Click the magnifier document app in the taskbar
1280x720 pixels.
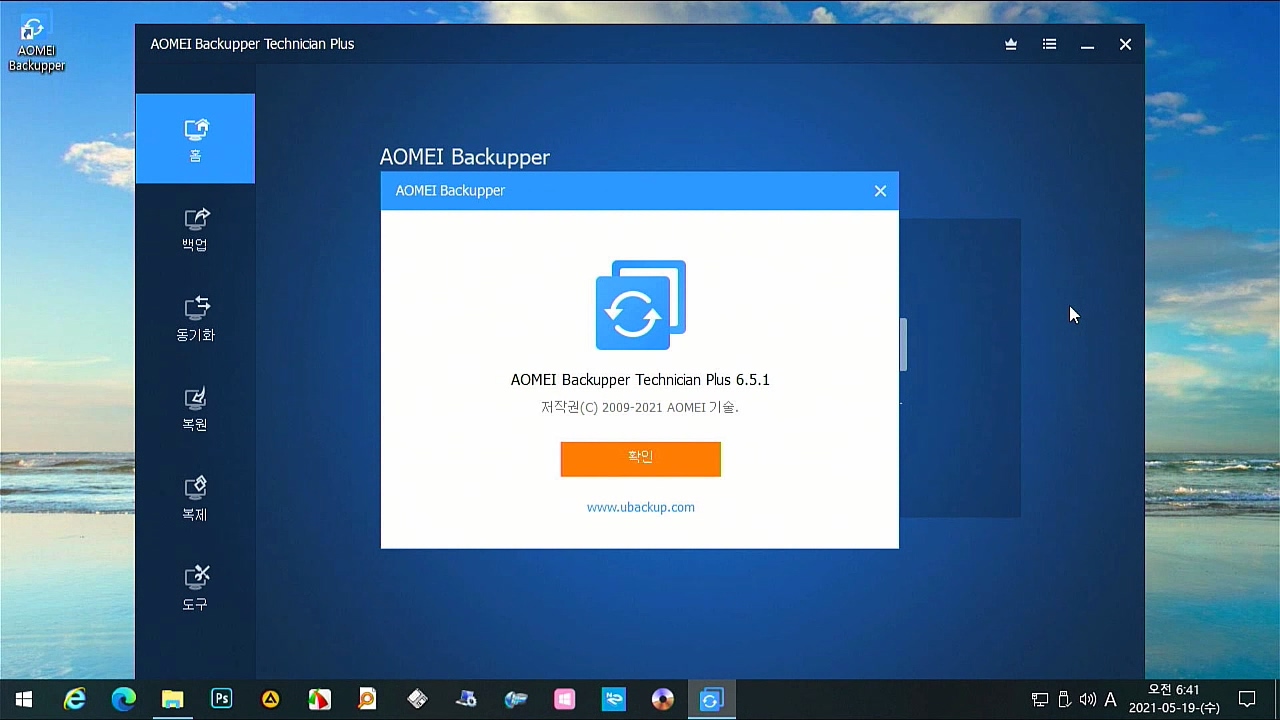[368, 699]
